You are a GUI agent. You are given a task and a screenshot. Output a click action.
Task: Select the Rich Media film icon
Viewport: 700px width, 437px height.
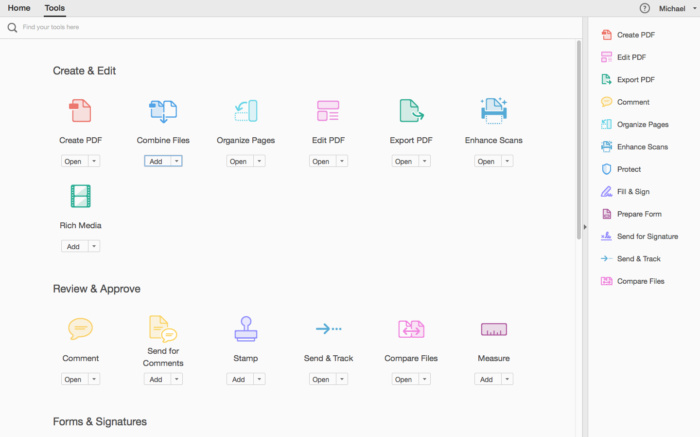pyautogui.click(x=80, y=196)
